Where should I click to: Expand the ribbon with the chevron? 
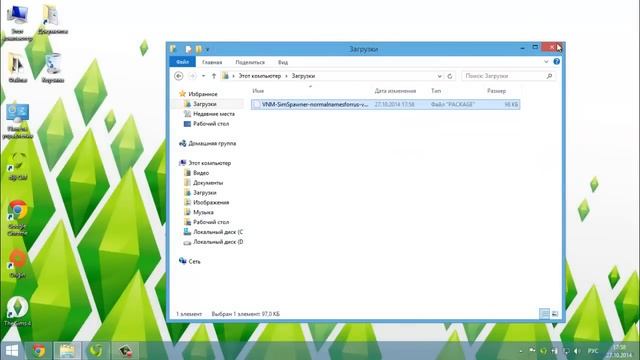coord(546,62)
